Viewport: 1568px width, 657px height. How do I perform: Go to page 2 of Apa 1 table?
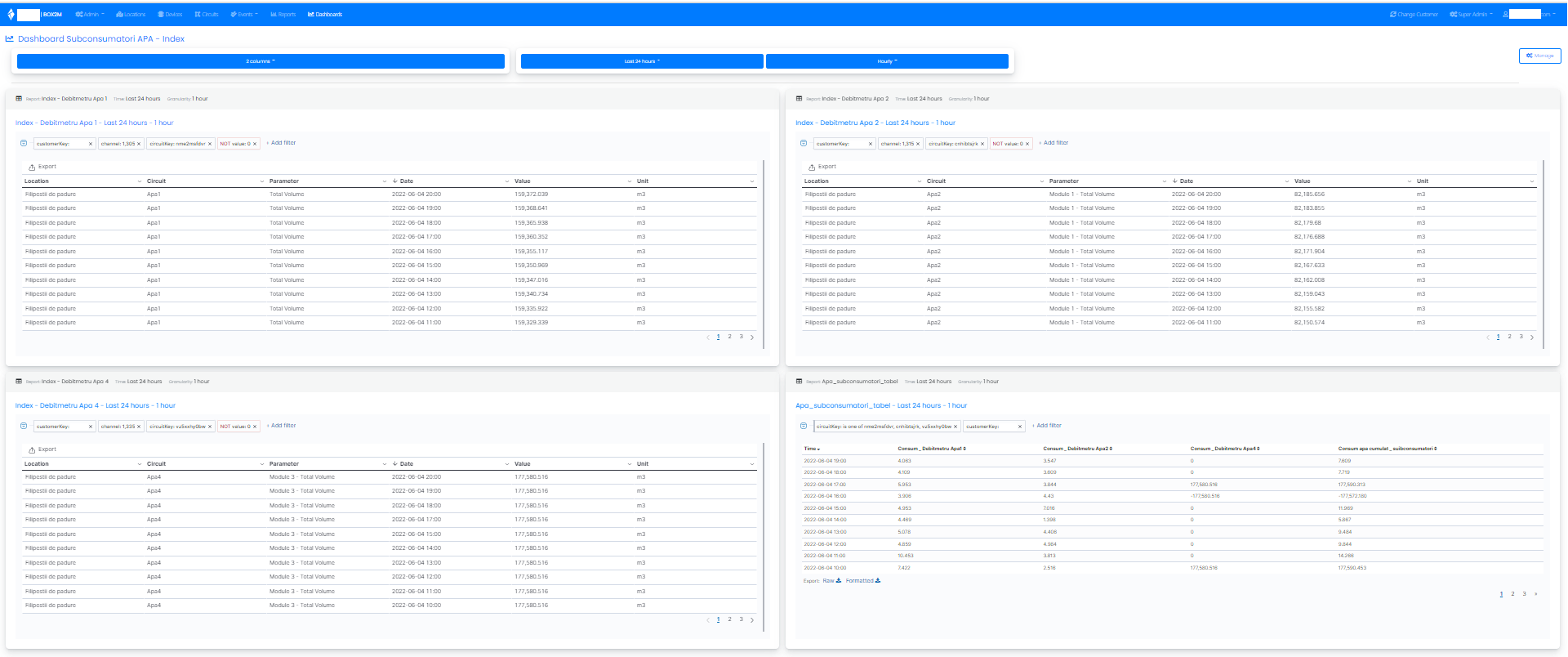point(730,337)
